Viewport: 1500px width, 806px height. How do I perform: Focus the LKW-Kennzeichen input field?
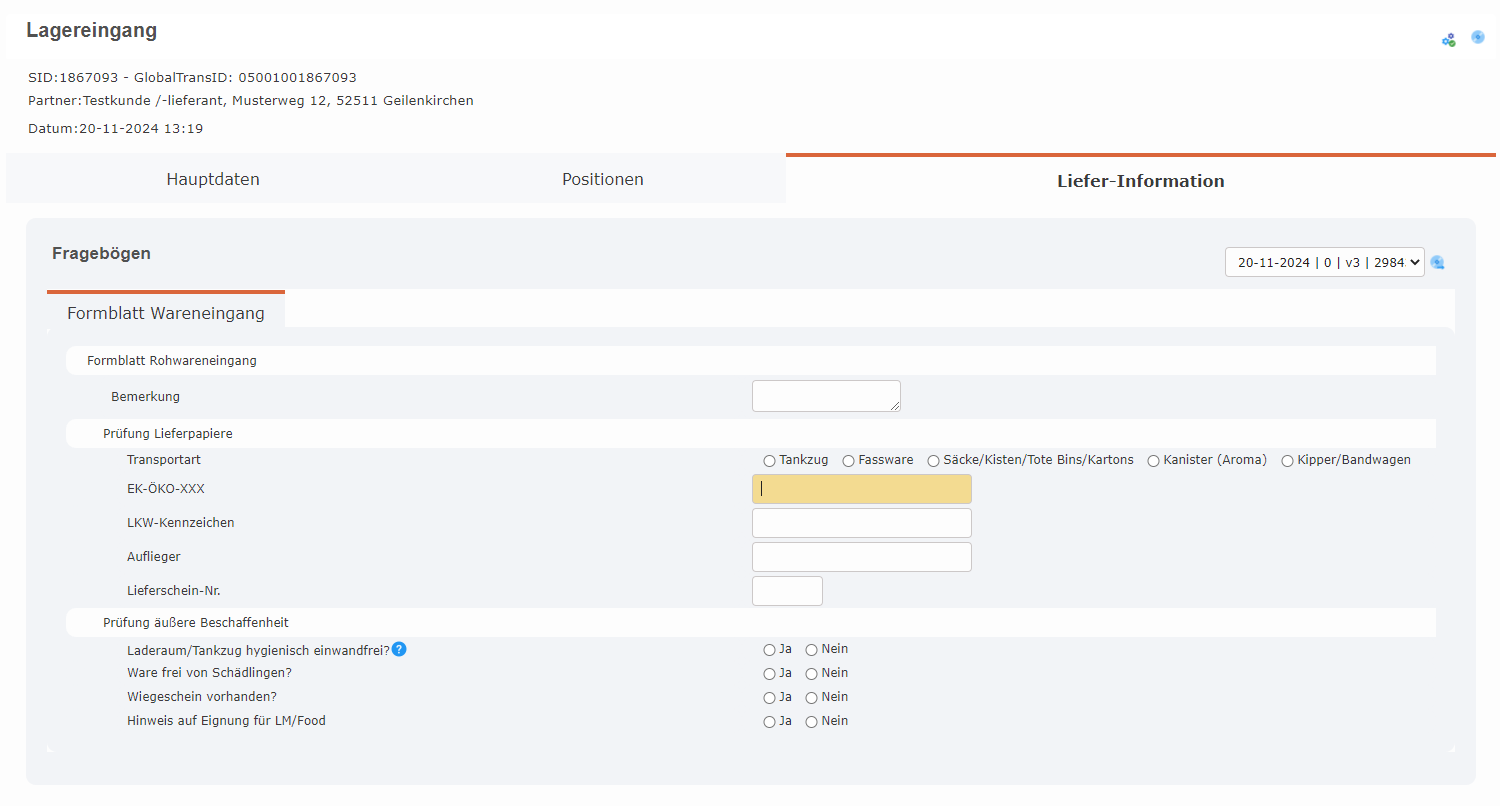tap(861, 523)
